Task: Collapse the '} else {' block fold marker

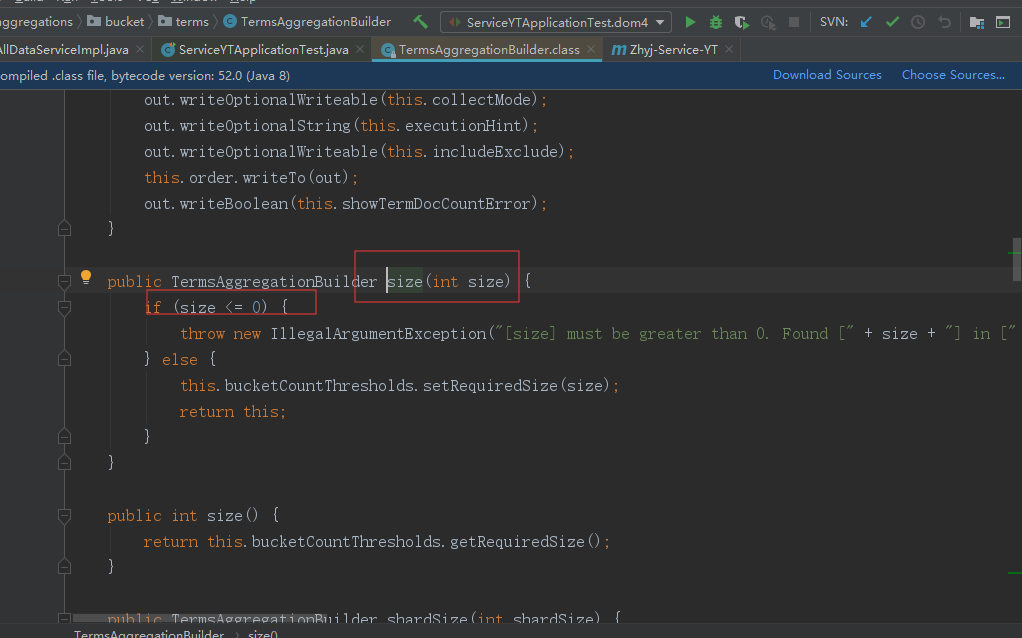Action: point(64,358)
